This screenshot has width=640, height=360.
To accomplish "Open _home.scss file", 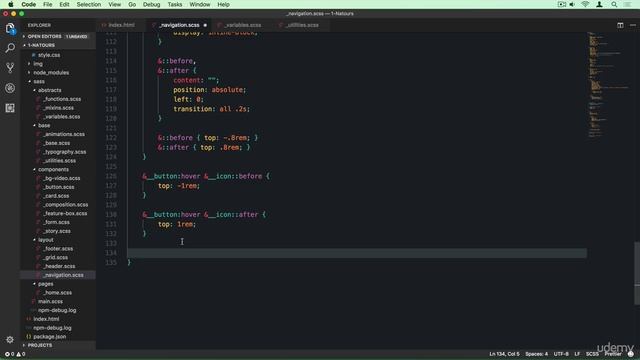I will pyautogui.click(x=58, y=293).
